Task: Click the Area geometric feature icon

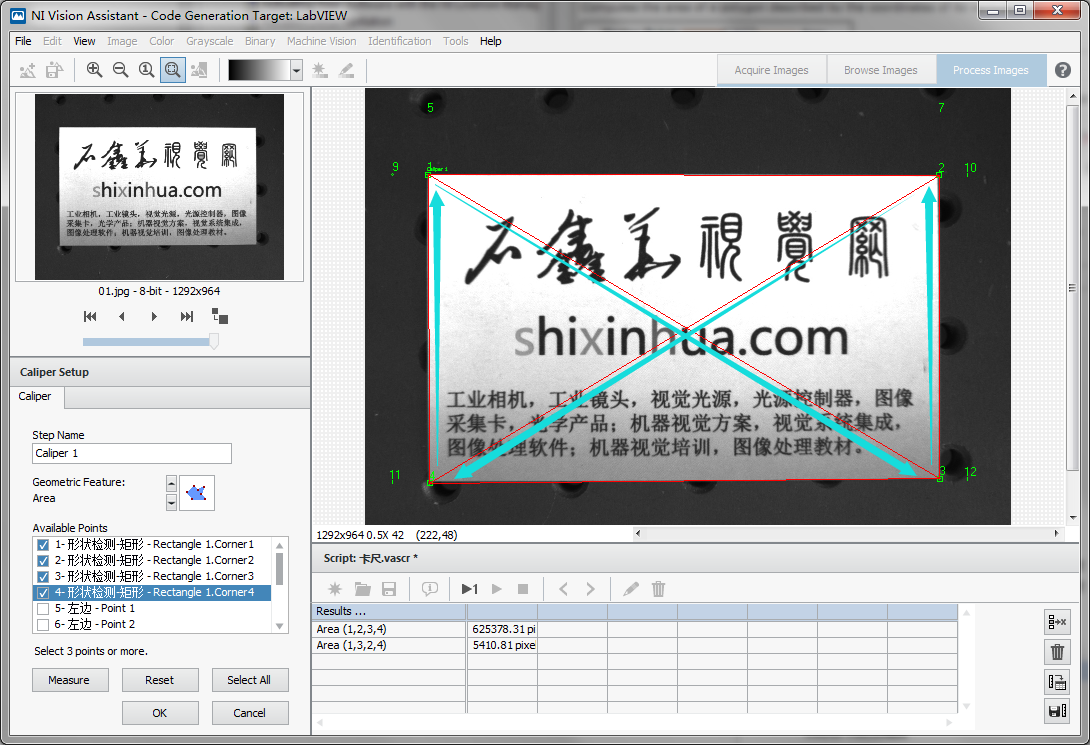Action: point(197,493)
